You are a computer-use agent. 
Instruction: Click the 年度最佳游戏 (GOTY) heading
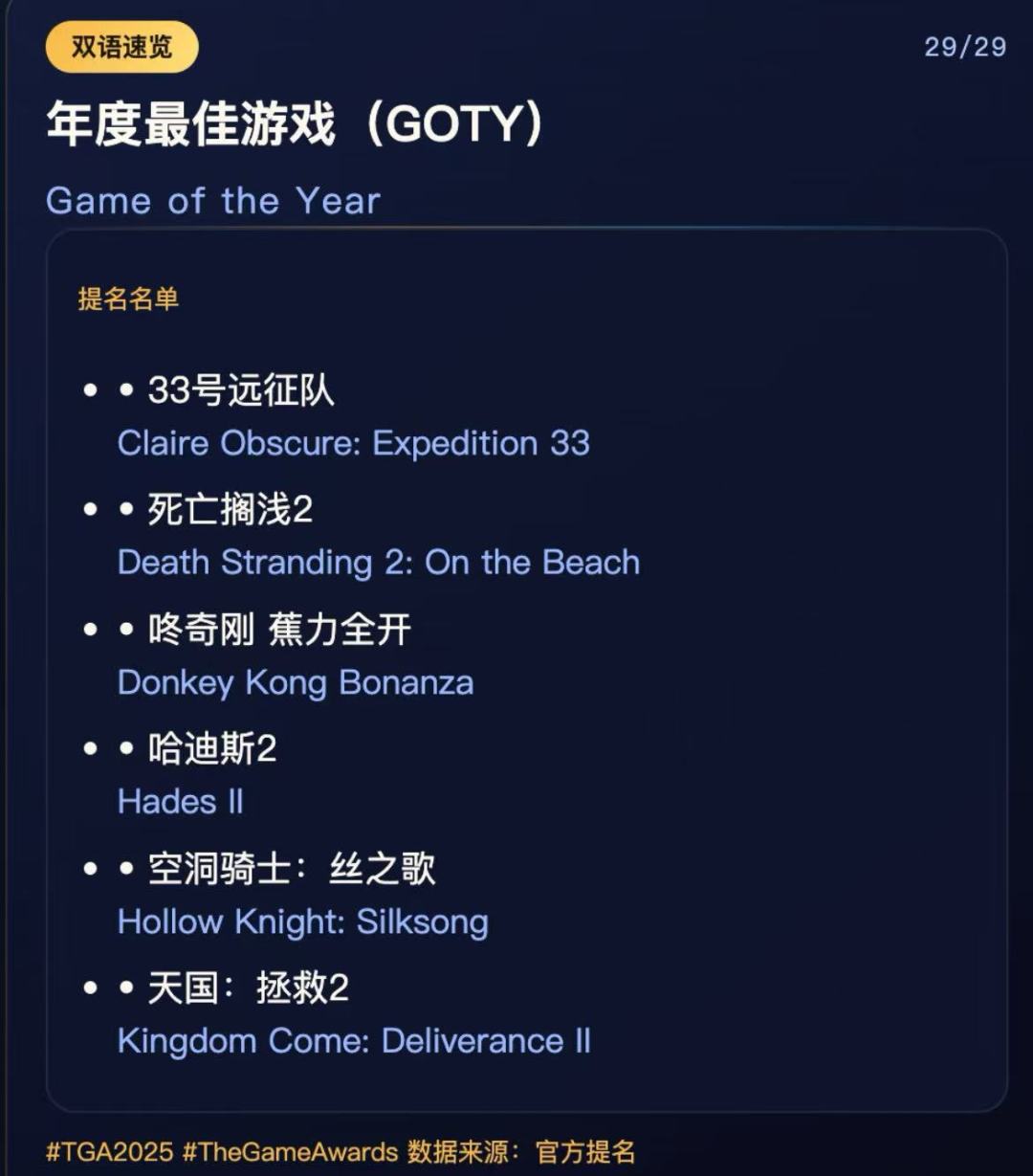pyautogui.click(x=296, y=124)
